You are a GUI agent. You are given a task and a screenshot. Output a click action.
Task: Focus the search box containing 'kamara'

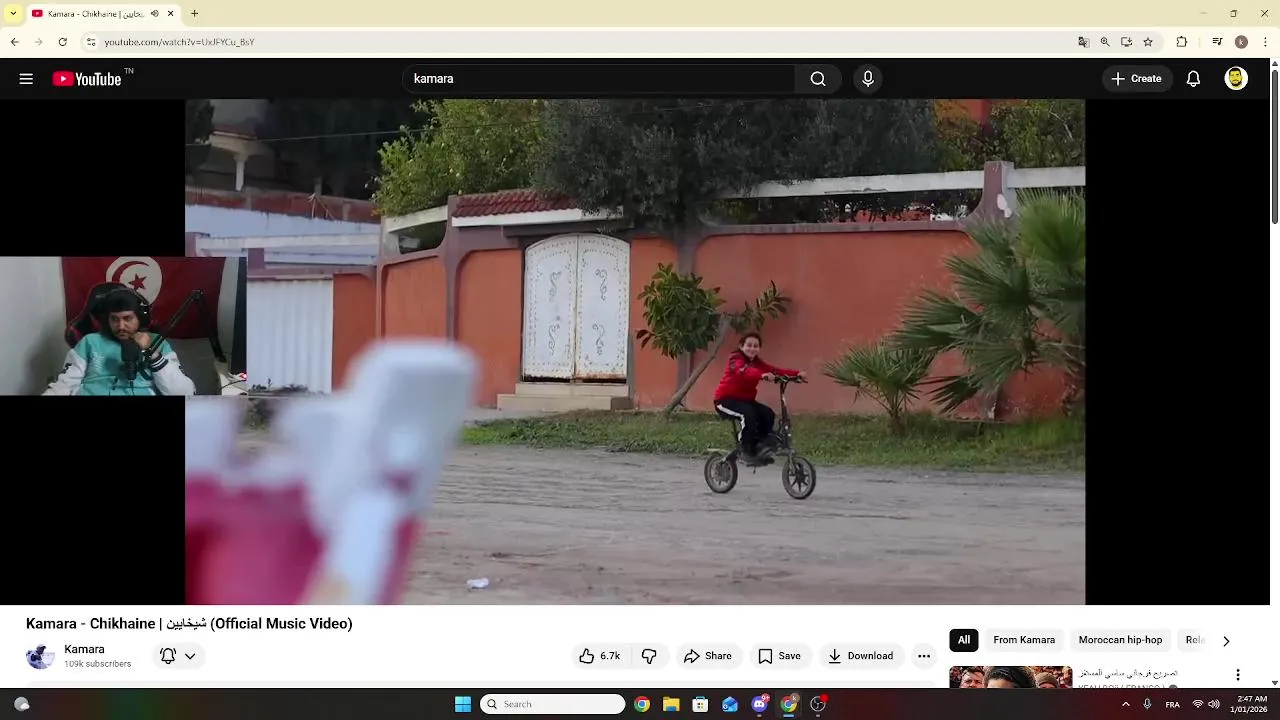click(599, 79)
